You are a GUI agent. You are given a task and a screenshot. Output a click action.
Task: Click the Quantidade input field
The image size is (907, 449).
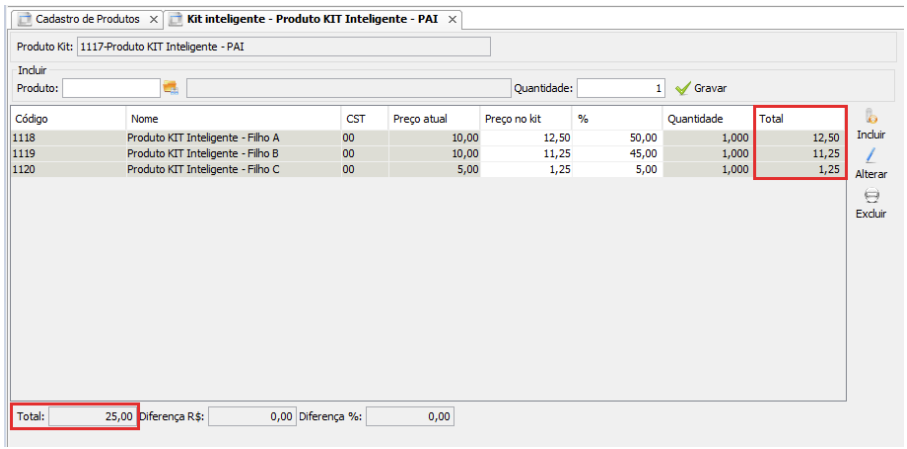(x=620, y=88)
